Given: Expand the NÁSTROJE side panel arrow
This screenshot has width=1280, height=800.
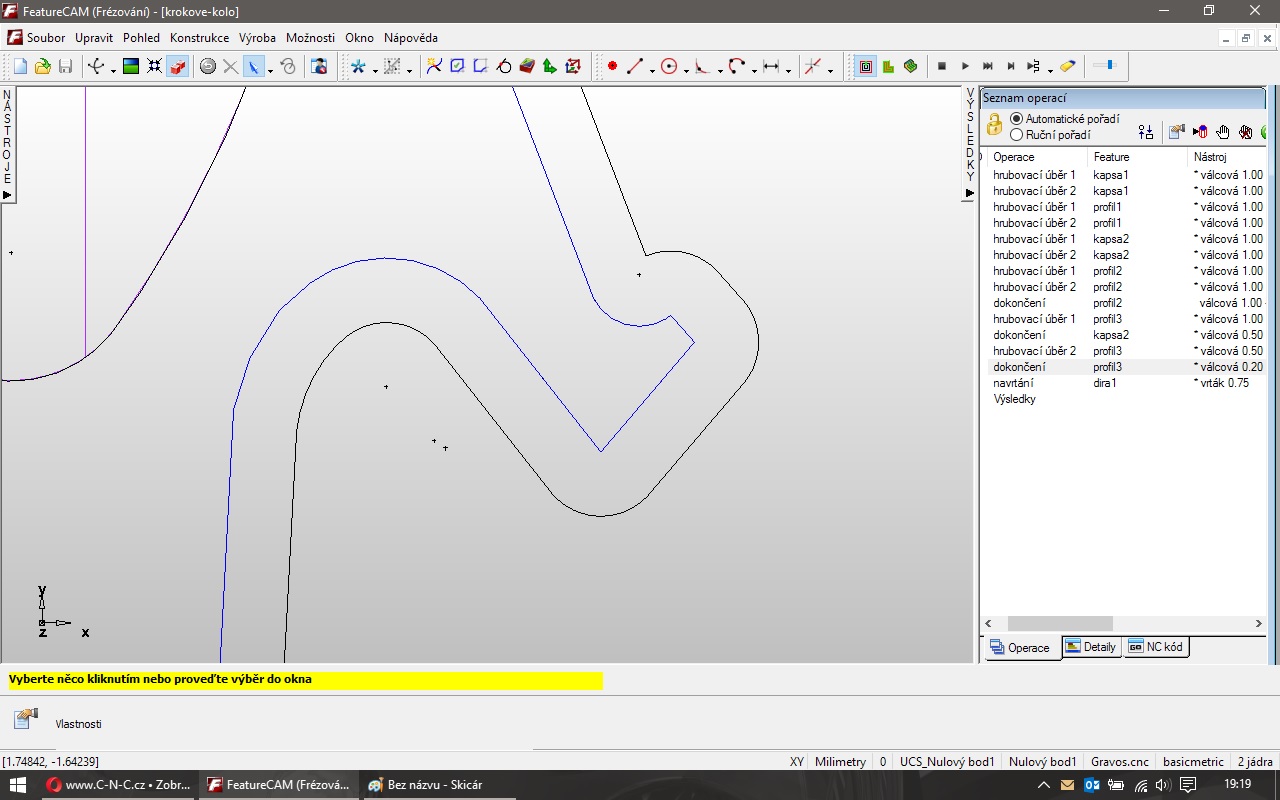Looking at the screenshot, I should click(x=7, y=195).
